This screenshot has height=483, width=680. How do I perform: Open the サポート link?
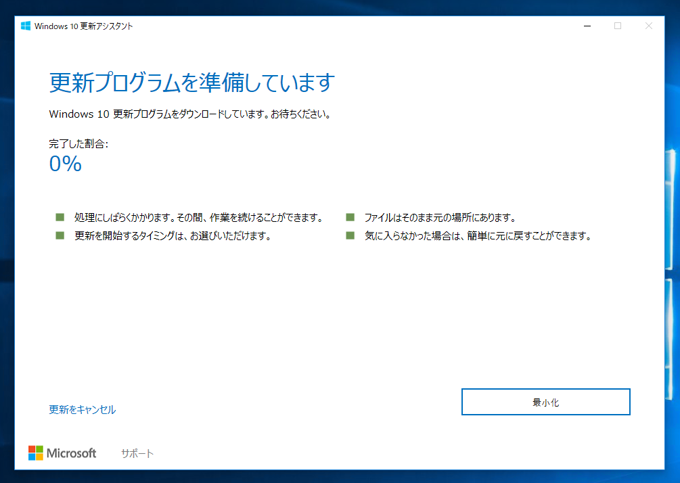click(x=137, y=454)
